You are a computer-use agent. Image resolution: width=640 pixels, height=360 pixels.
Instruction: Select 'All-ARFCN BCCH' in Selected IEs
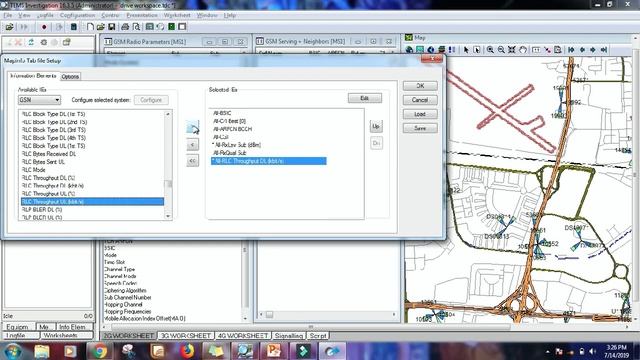point(232,129)
